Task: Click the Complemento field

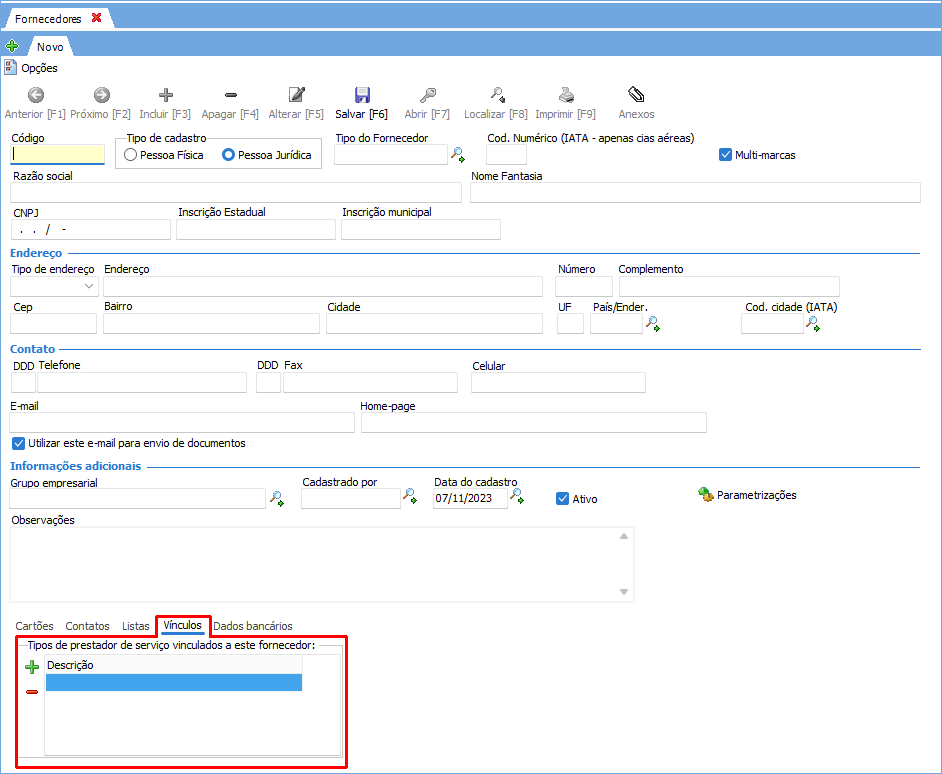Action: [729, 286]
